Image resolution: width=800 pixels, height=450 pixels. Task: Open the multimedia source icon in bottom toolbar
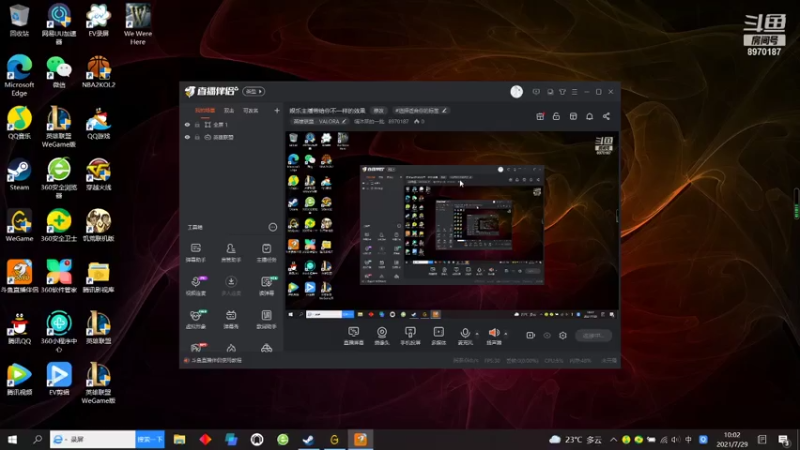(x=438, y=333)
